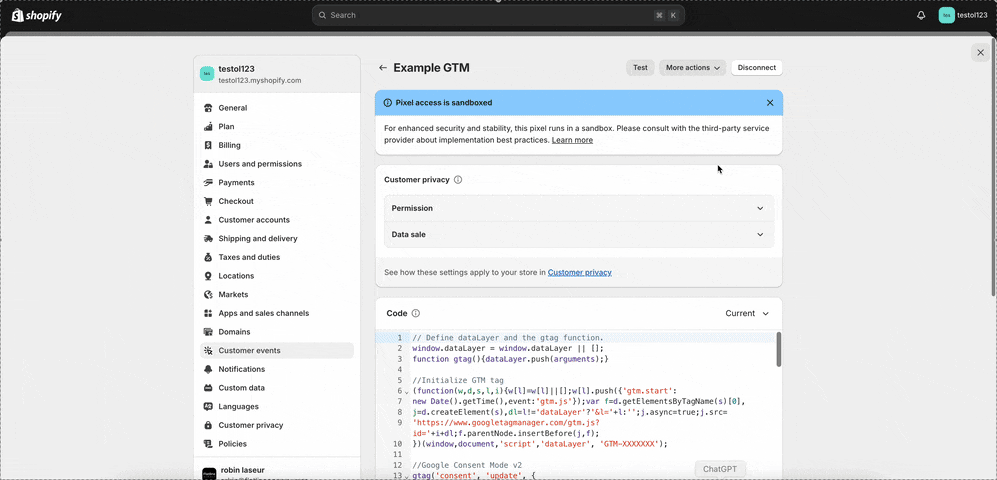Click the info icon next to Code
Screen dimensions: 997x480
tap(416, 313)
